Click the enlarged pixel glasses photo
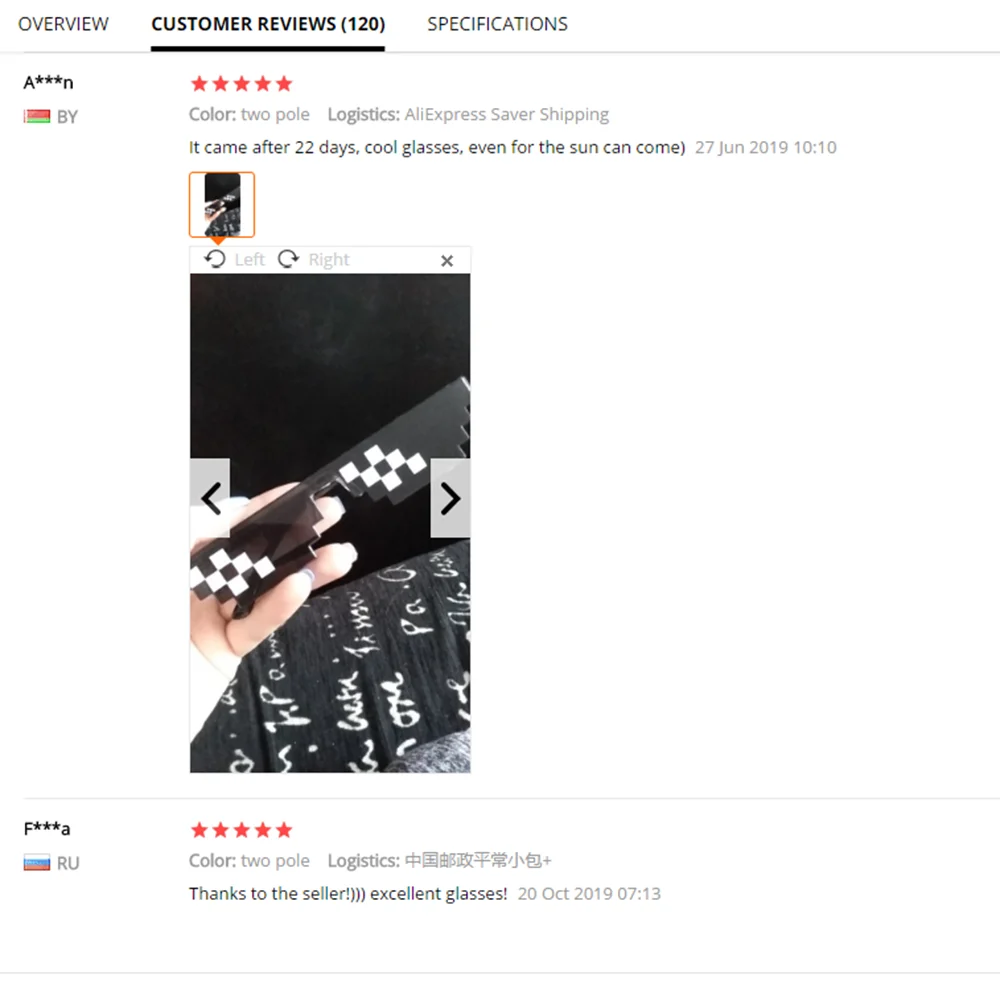The width and height of the screenshot is (1000, 1000). tap(330, 523)
